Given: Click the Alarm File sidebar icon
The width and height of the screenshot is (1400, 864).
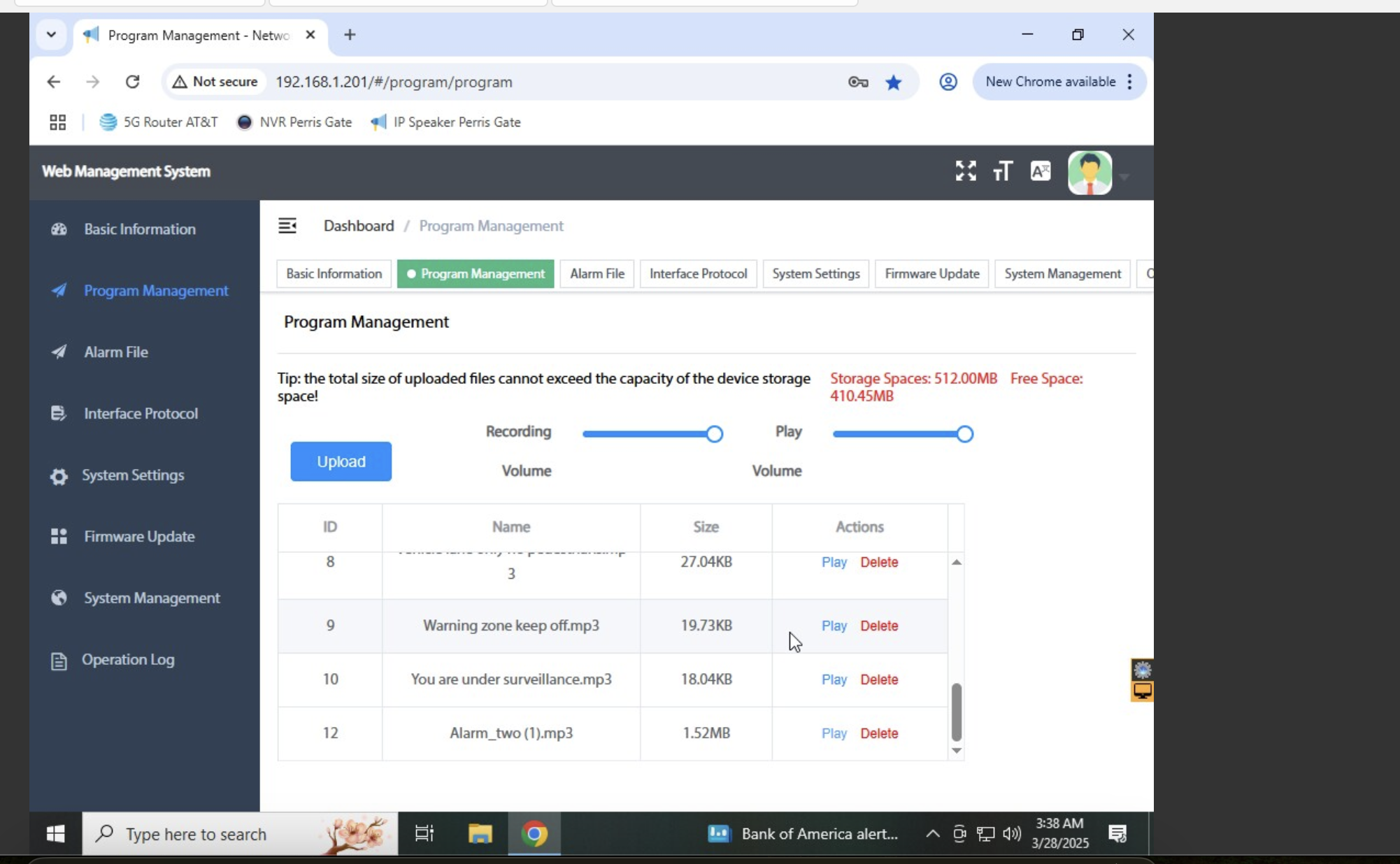Looking at the screenshot, I should pos(59,352).
